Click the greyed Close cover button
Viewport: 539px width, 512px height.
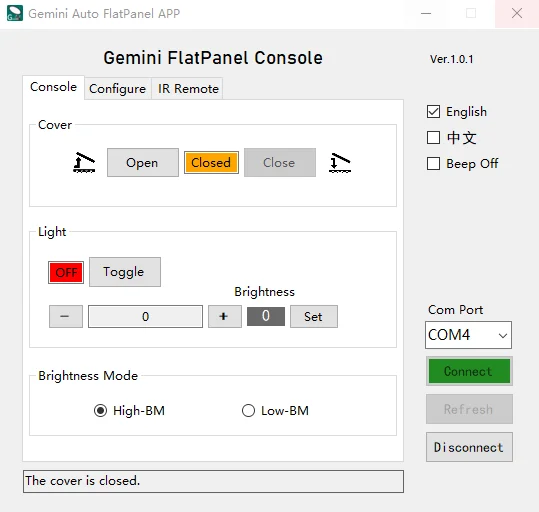[x=280, y=163]
